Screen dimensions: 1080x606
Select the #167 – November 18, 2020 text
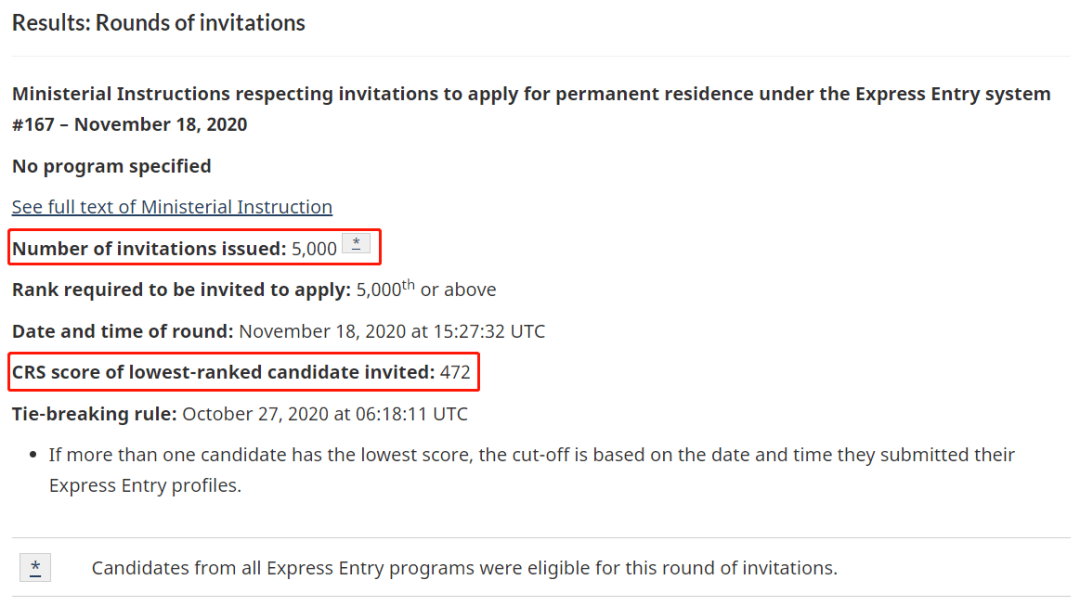tap(129, 125)
